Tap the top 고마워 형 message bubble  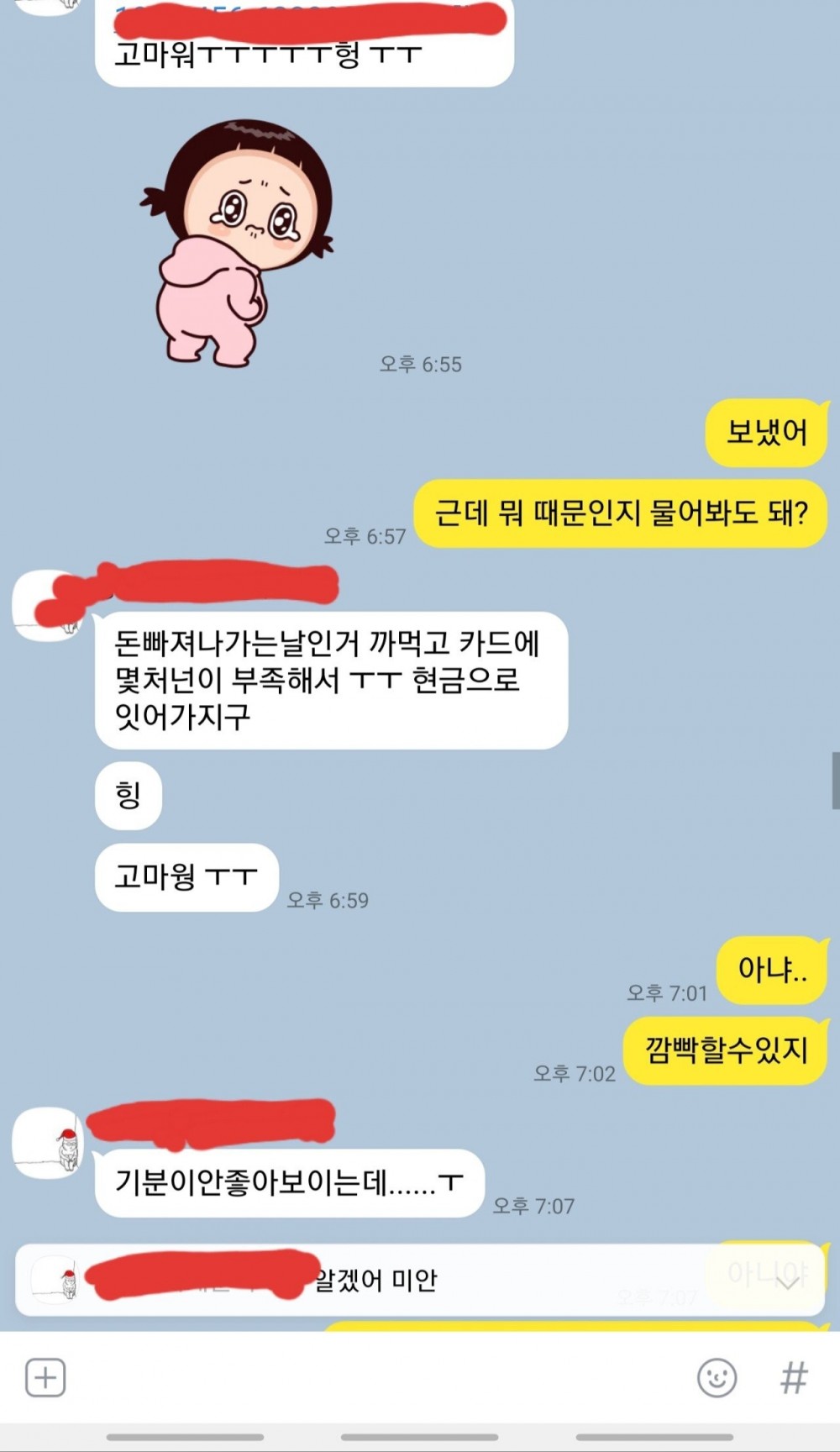(304, 42)
